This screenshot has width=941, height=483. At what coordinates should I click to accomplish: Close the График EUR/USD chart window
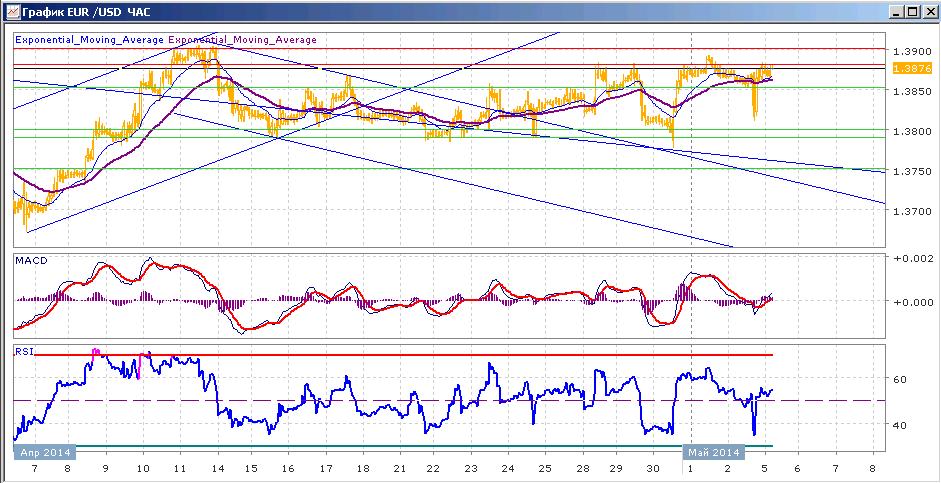[x=928, y=11]
